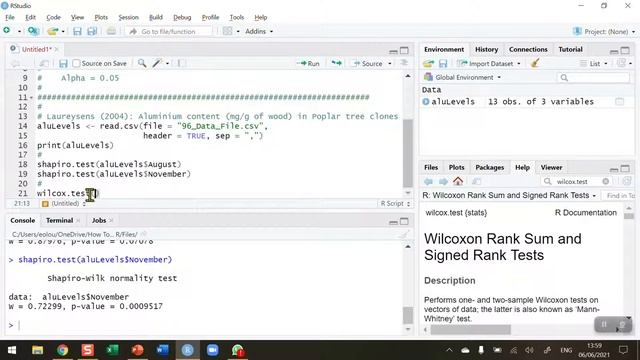Click the Help pane horizontal scrollbar
The height and width of the screenshot is (360, 640).
click(x=470, y=329)
